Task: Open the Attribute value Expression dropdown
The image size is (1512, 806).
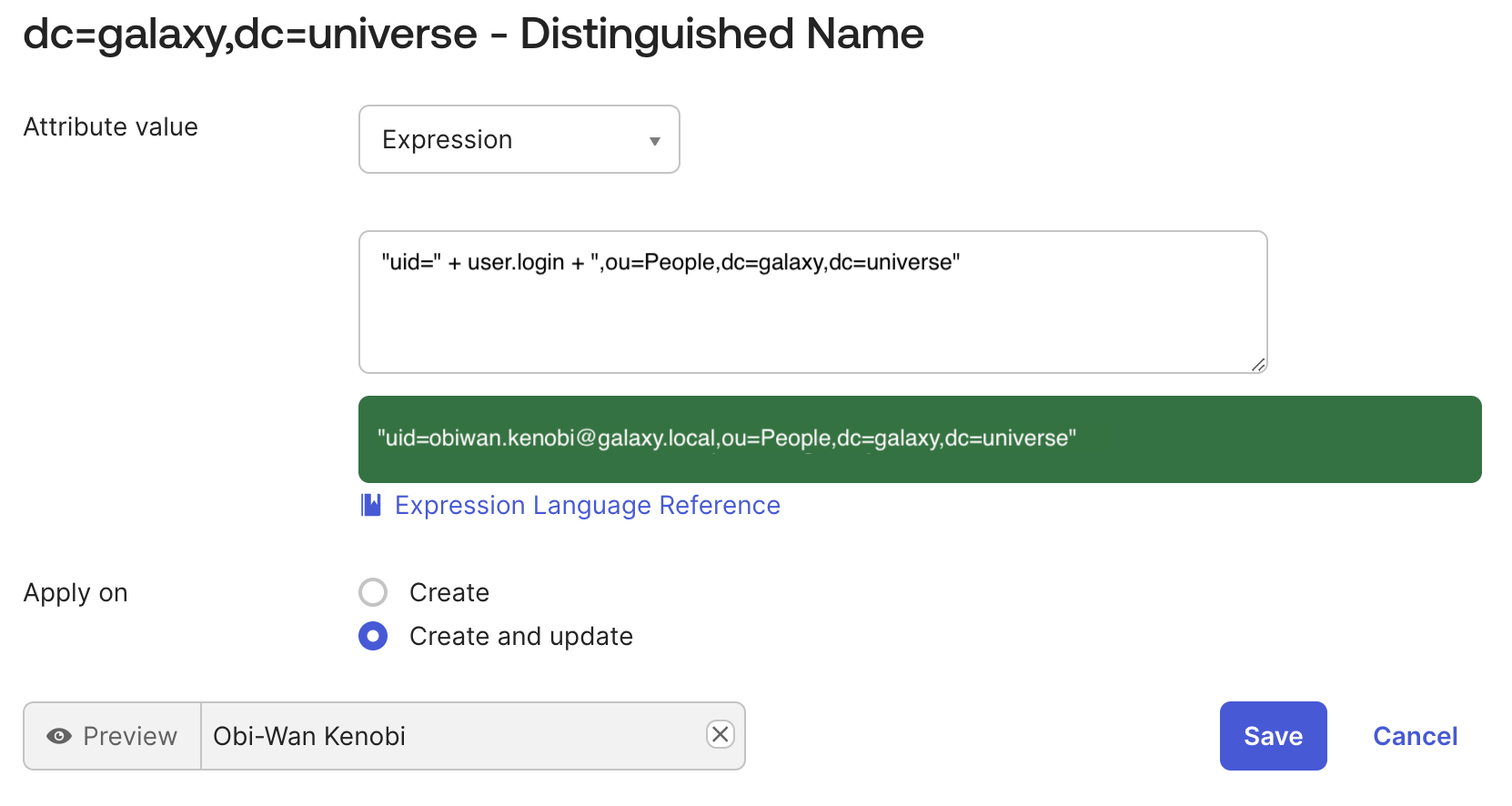Action: tap(519, 139)
